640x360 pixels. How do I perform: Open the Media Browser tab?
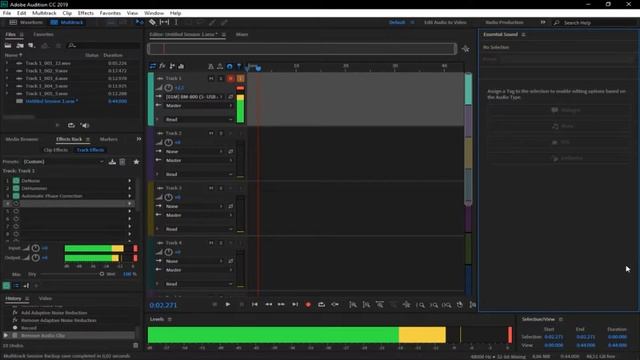(22, 139)
